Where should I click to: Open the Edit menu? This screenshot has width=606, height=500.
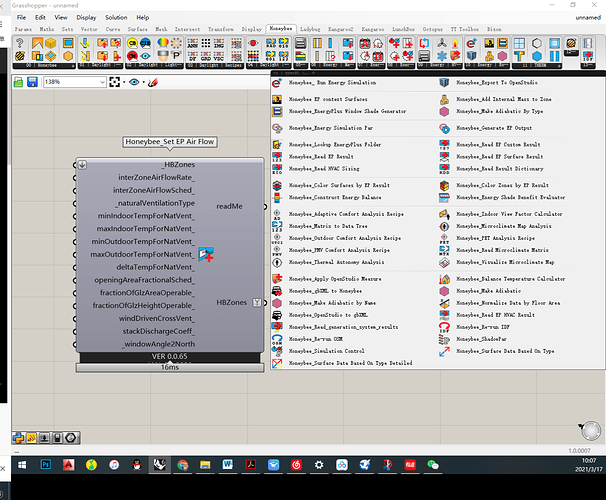click(40, 17)
